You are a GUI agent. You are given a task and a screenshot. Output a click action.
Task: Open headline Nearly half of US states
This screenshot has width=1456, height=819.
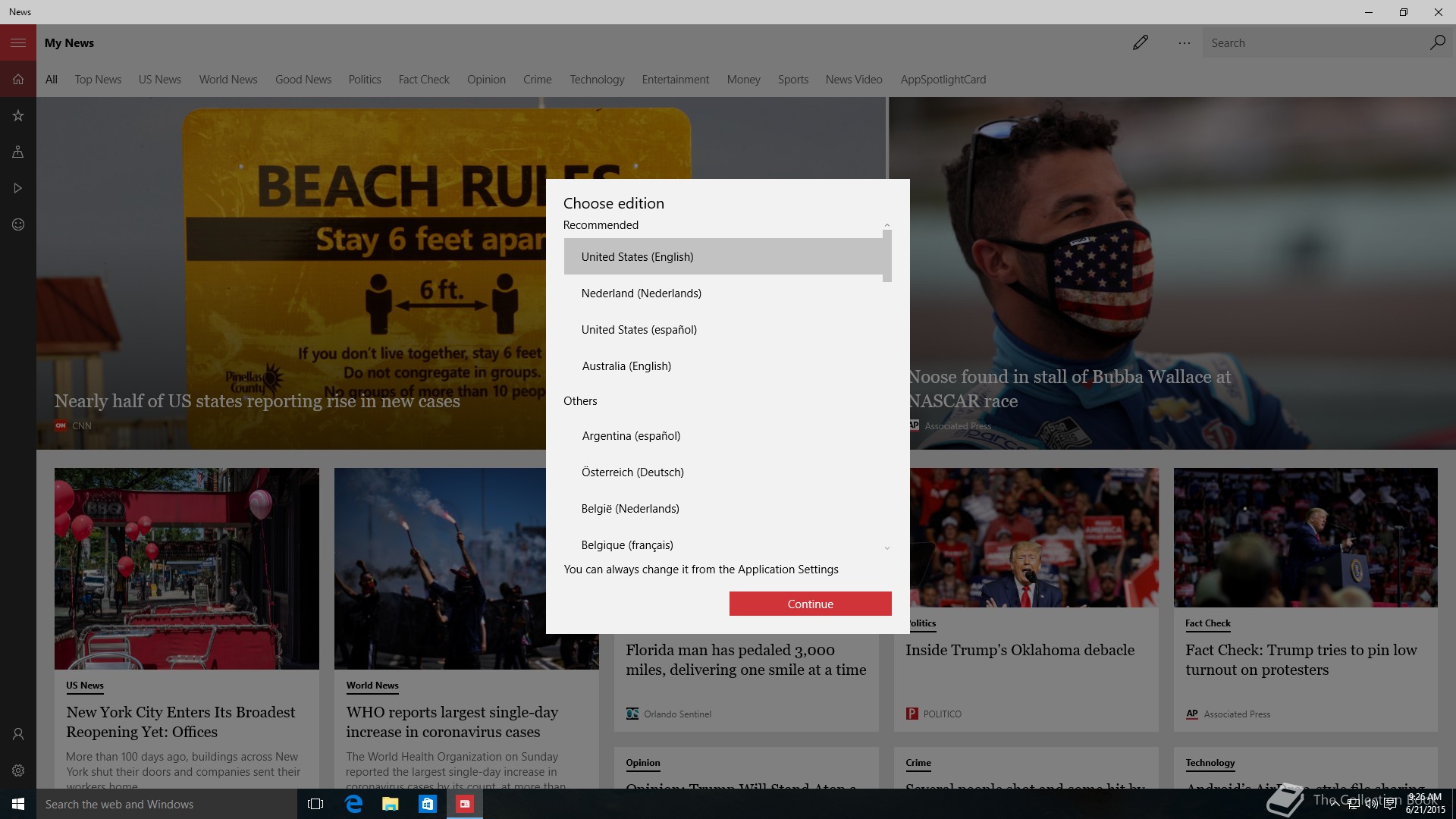257,401
